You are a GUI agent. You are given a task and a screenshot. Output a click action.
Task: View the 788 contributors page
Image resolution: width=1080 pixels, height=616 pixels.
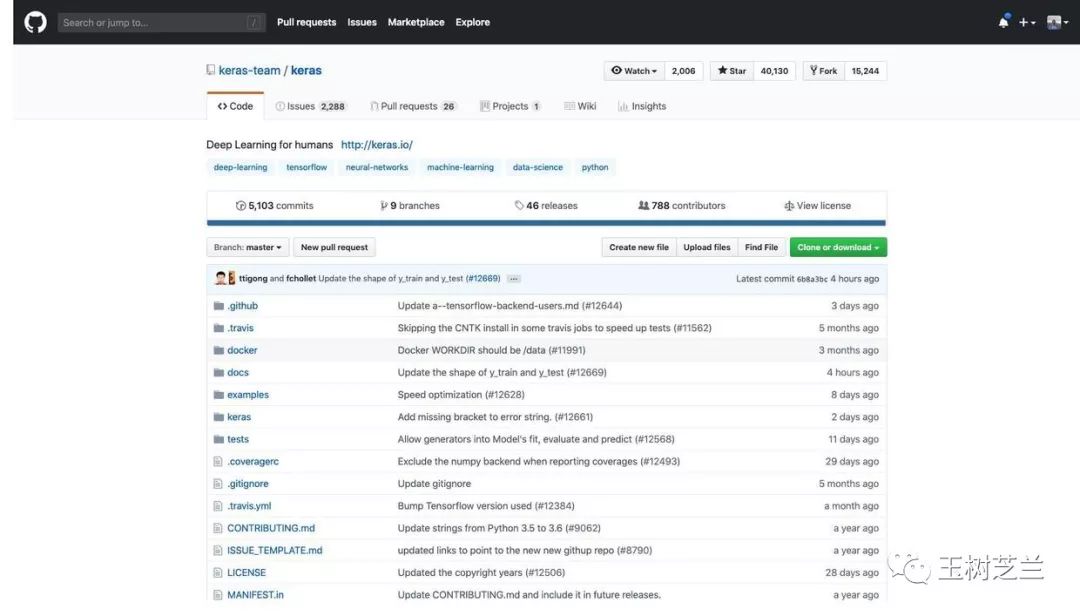[x=681, y=205]
